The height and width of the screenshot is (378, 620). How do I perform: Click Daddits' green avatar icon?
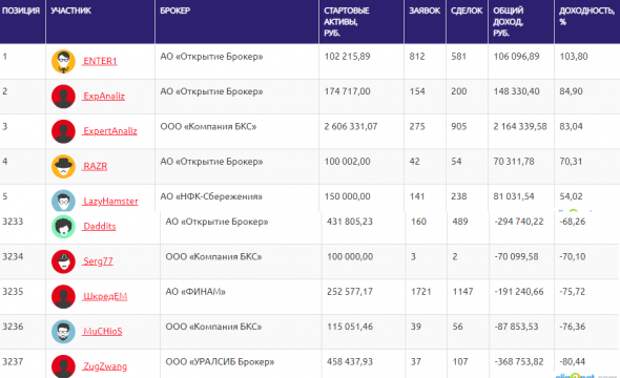tap(63, 227)
